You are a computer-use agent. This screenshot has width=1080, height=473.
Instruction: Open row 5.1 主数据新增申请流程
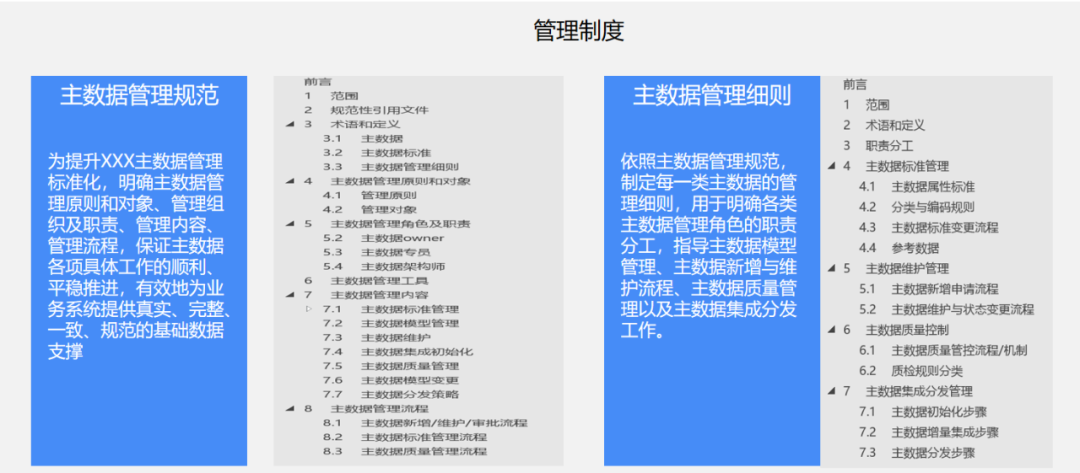click(929, 289)
